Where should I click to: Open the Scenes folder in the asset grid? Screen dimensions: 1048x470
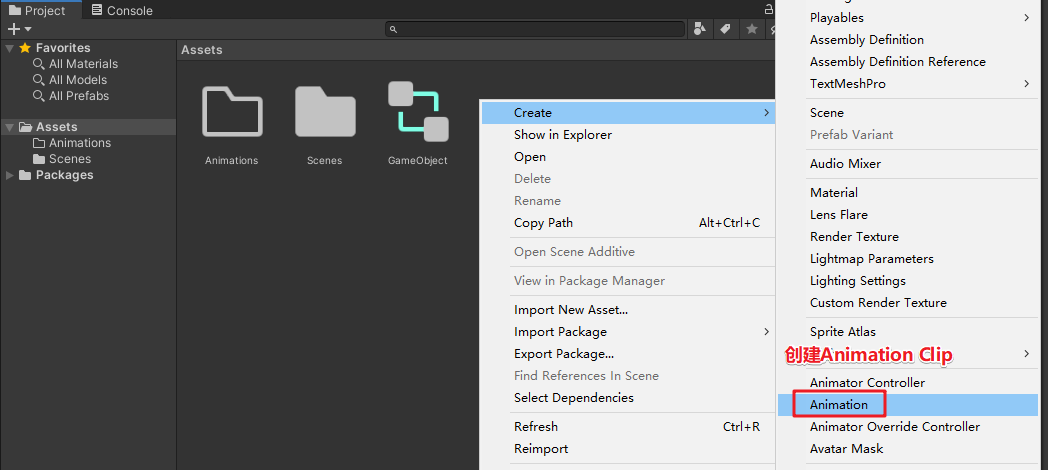[x=325, y=111]
